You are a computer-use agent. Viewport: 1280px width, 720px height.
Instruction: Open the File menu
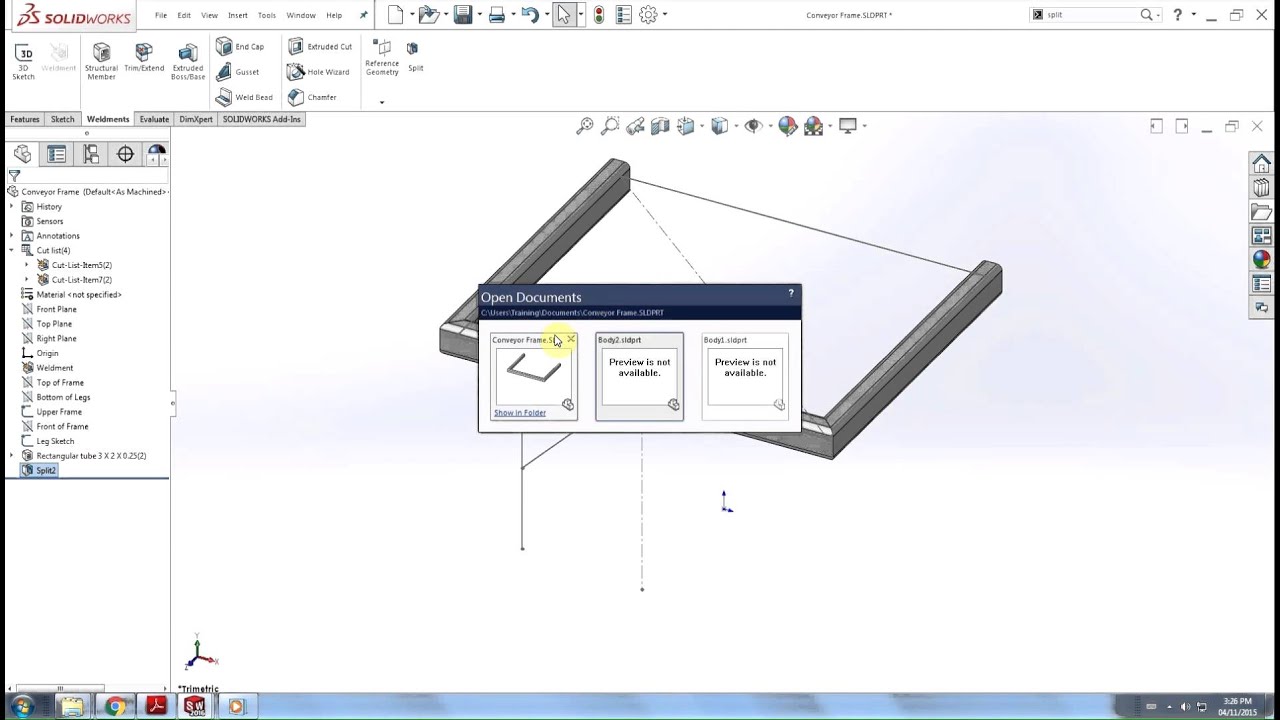[x=161, y=15]
